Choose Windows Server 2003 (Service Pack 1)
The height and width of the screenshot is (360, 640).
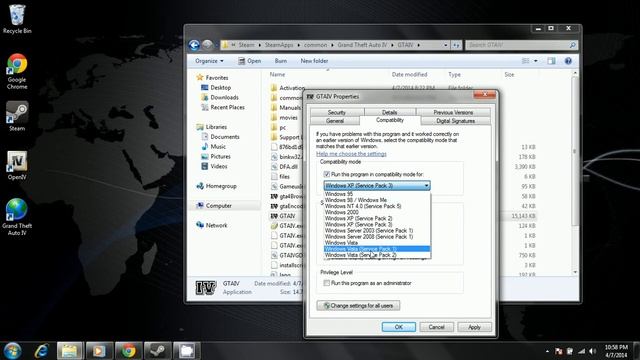377,231
